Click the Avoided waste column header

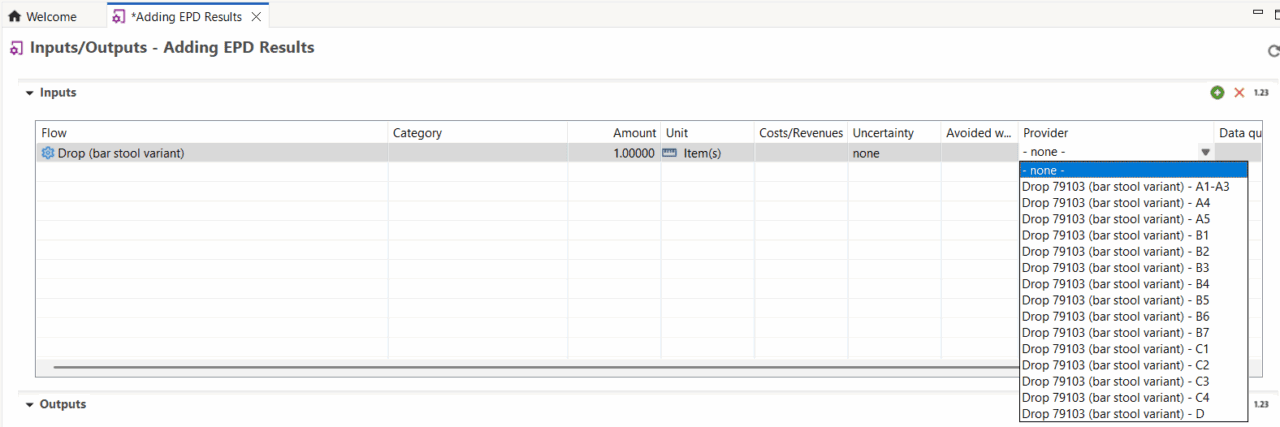click(980, 133)
